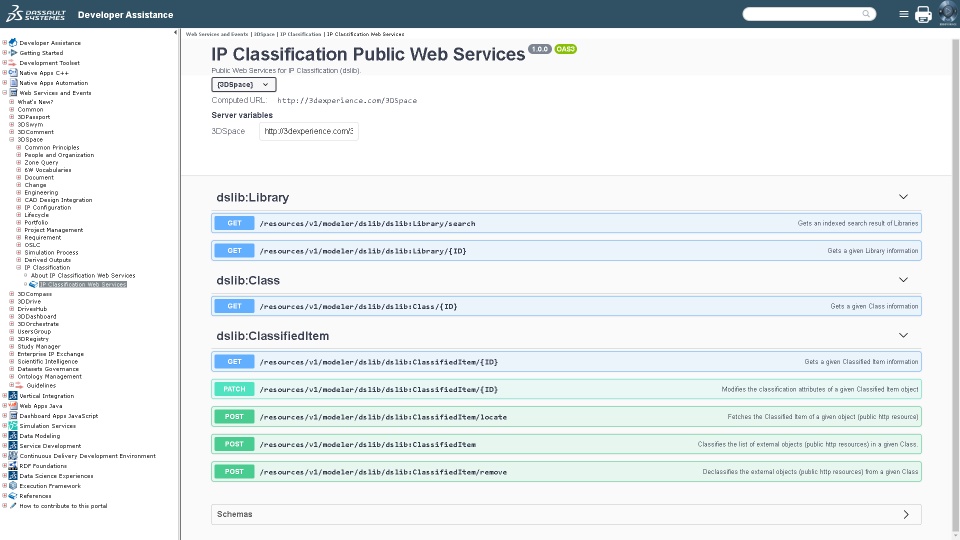Click the printer icon in header
This screenshot has width=960, height=540.
tap(923, 14)
